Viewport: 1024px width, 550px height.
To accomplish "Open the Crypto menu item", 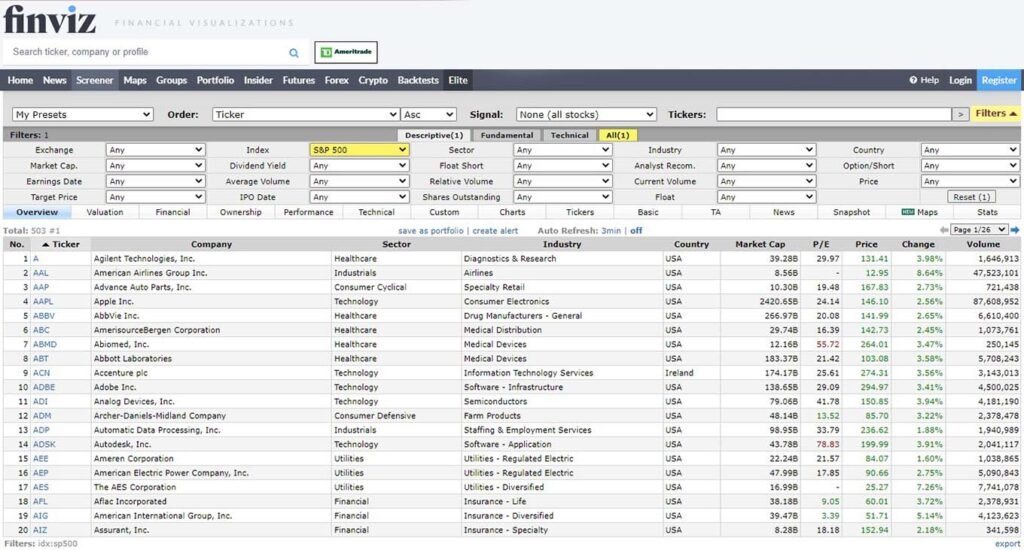I will [373, 80].
